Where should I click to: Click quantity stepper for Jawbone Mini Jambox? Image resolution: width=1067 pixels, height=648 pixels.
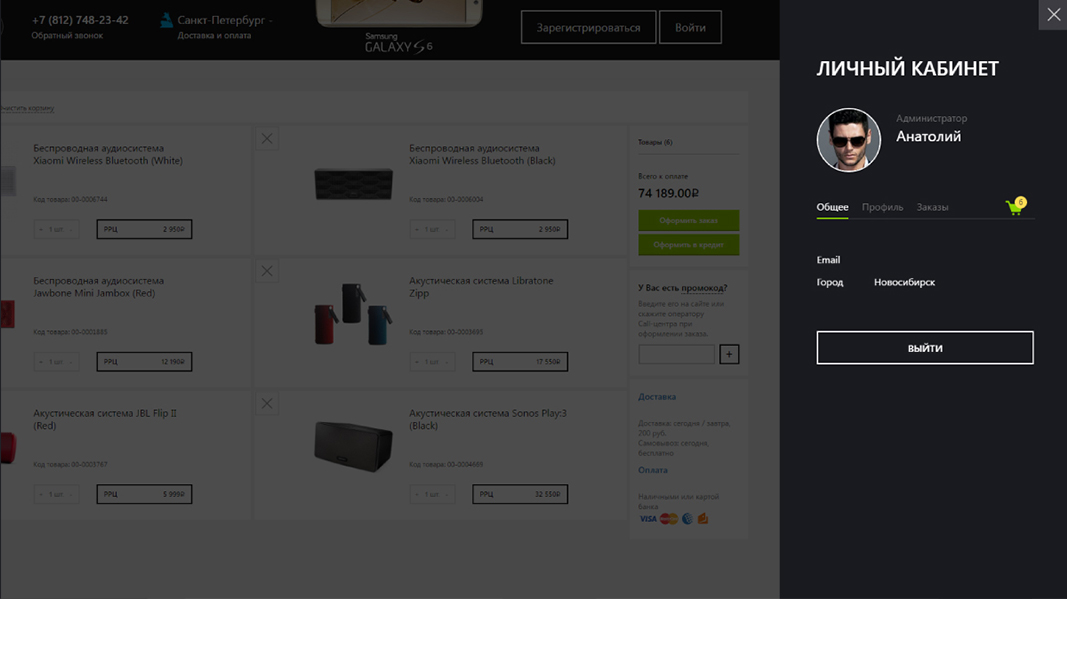56,361
